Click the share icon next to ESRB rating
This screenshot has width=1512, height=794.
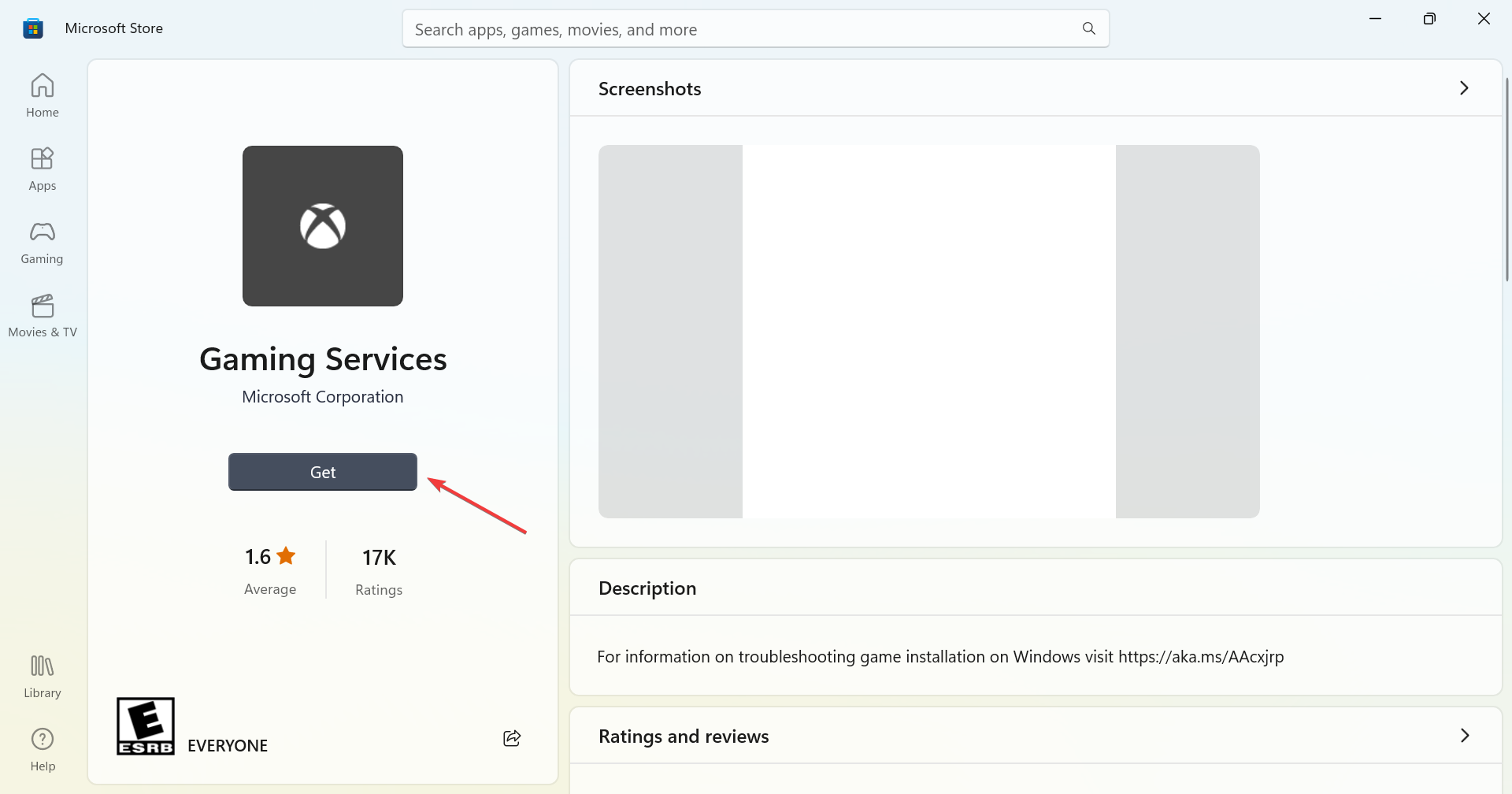[x=512, y=737]
